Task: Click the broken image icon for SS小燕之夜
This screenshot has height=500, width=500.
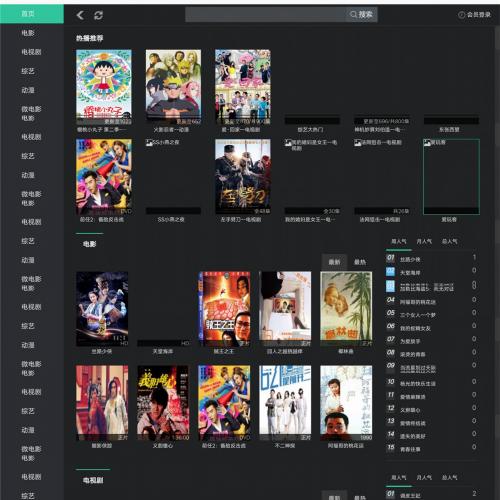Action: click(x=149, y=143)
